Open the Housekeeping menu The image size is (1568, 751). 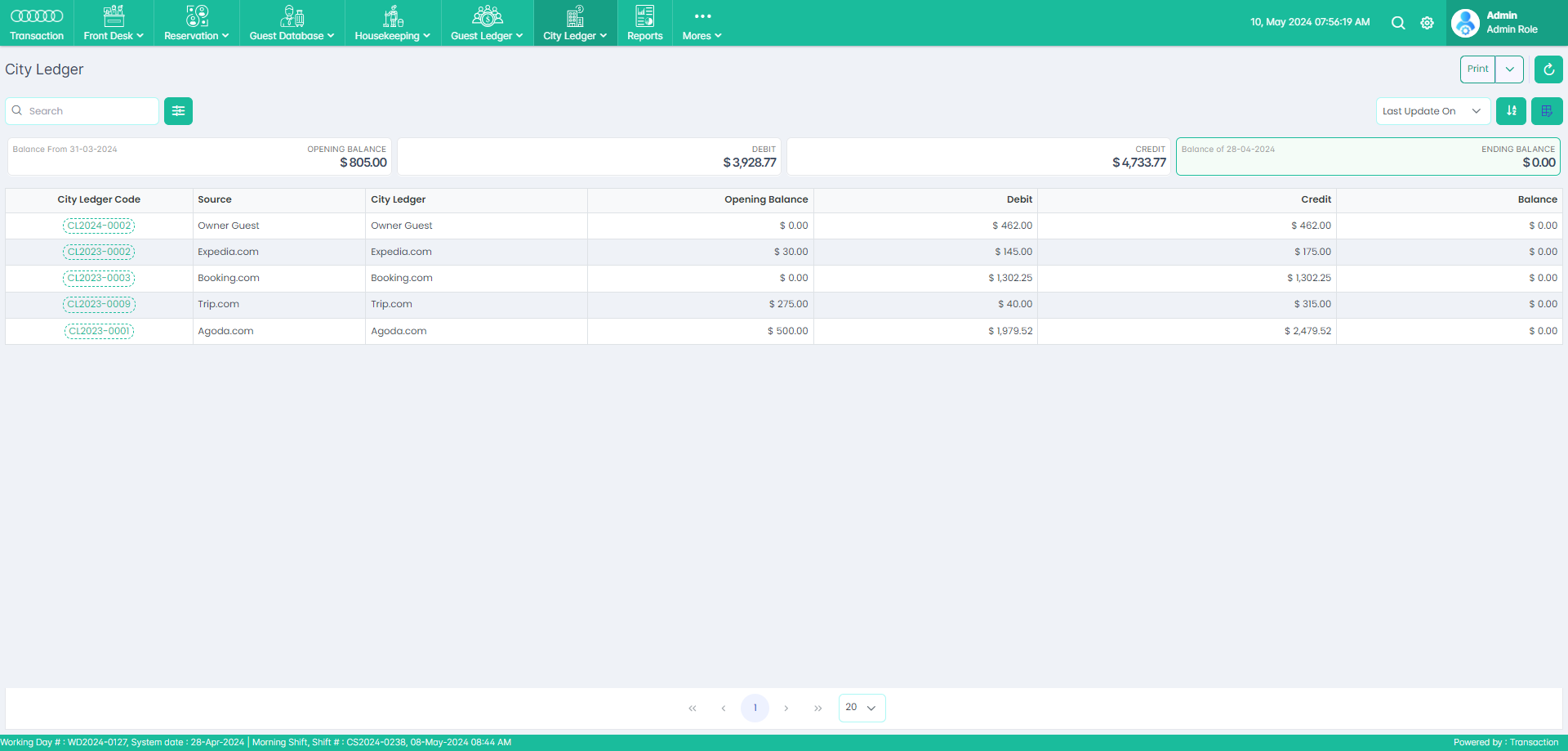[393, 23]
